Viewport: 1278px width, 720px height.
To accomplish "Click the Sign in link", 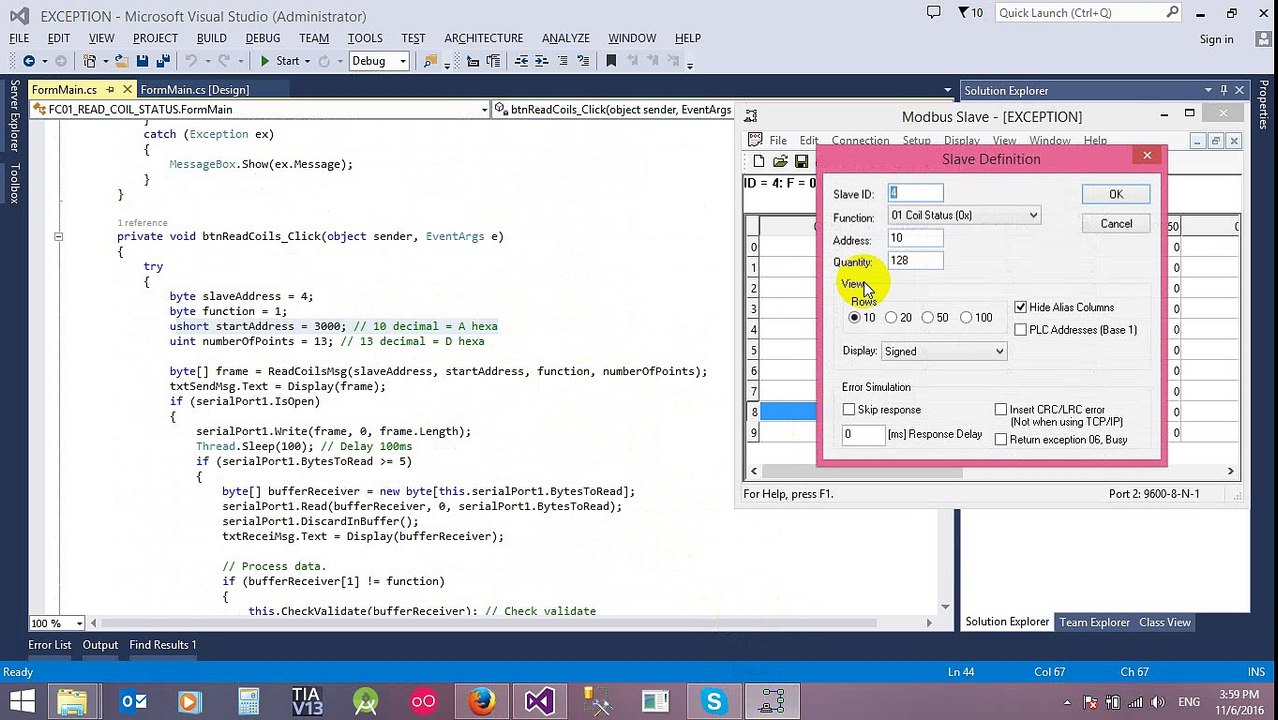I will click(1216, 39).
